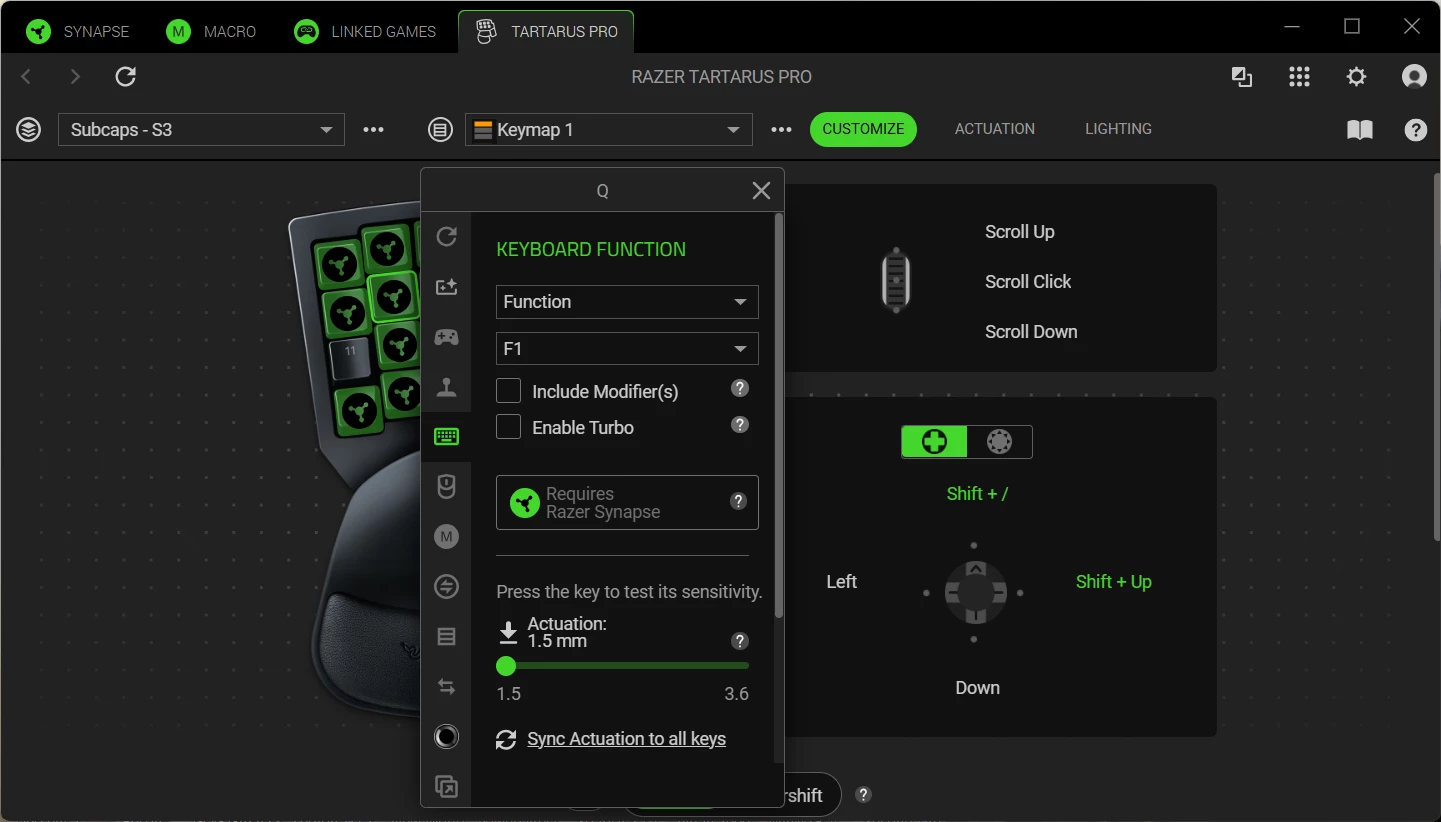This screenshot has width=1441, height=822.
Task: Open the Controller function icon in sidebar
Action: [x=446, y=337]
